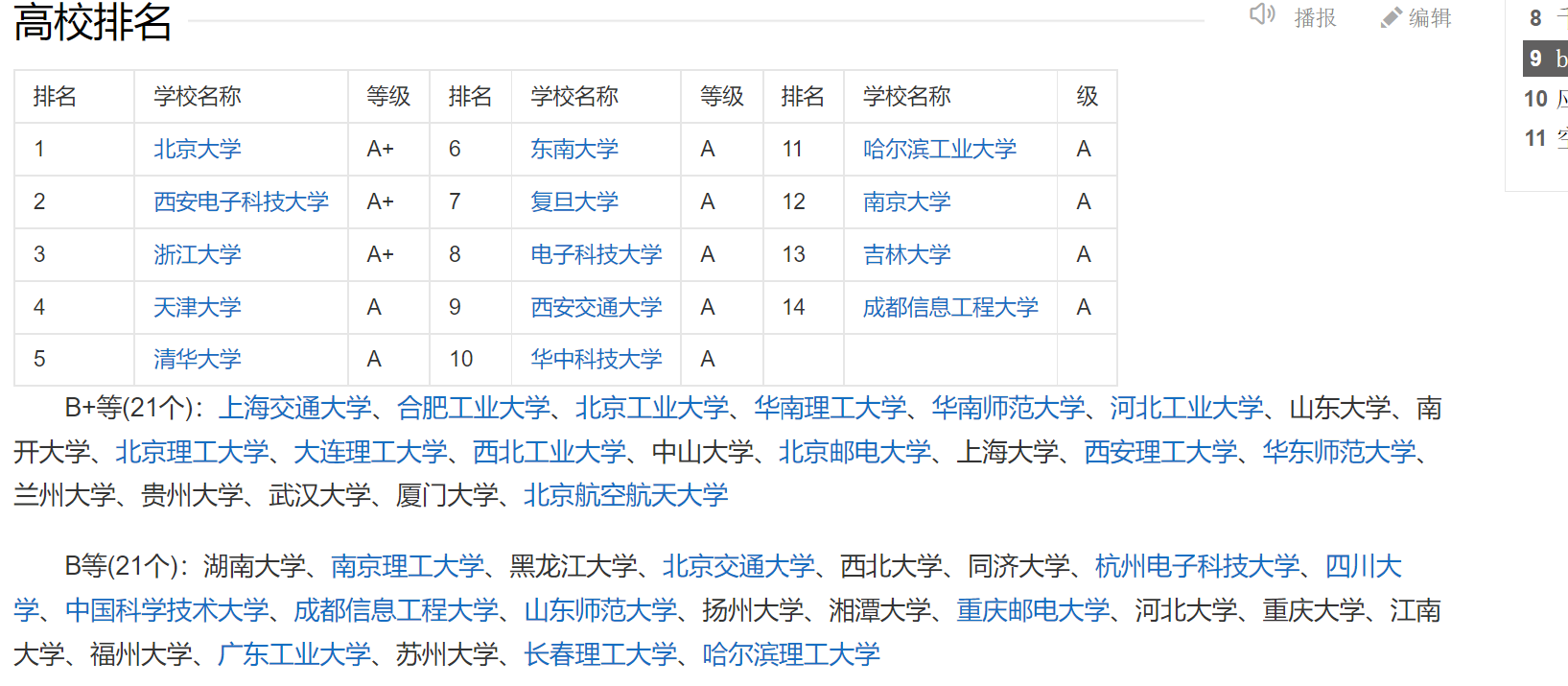Open the 重庆邮电大学 link

click(x=1034, y=610)
